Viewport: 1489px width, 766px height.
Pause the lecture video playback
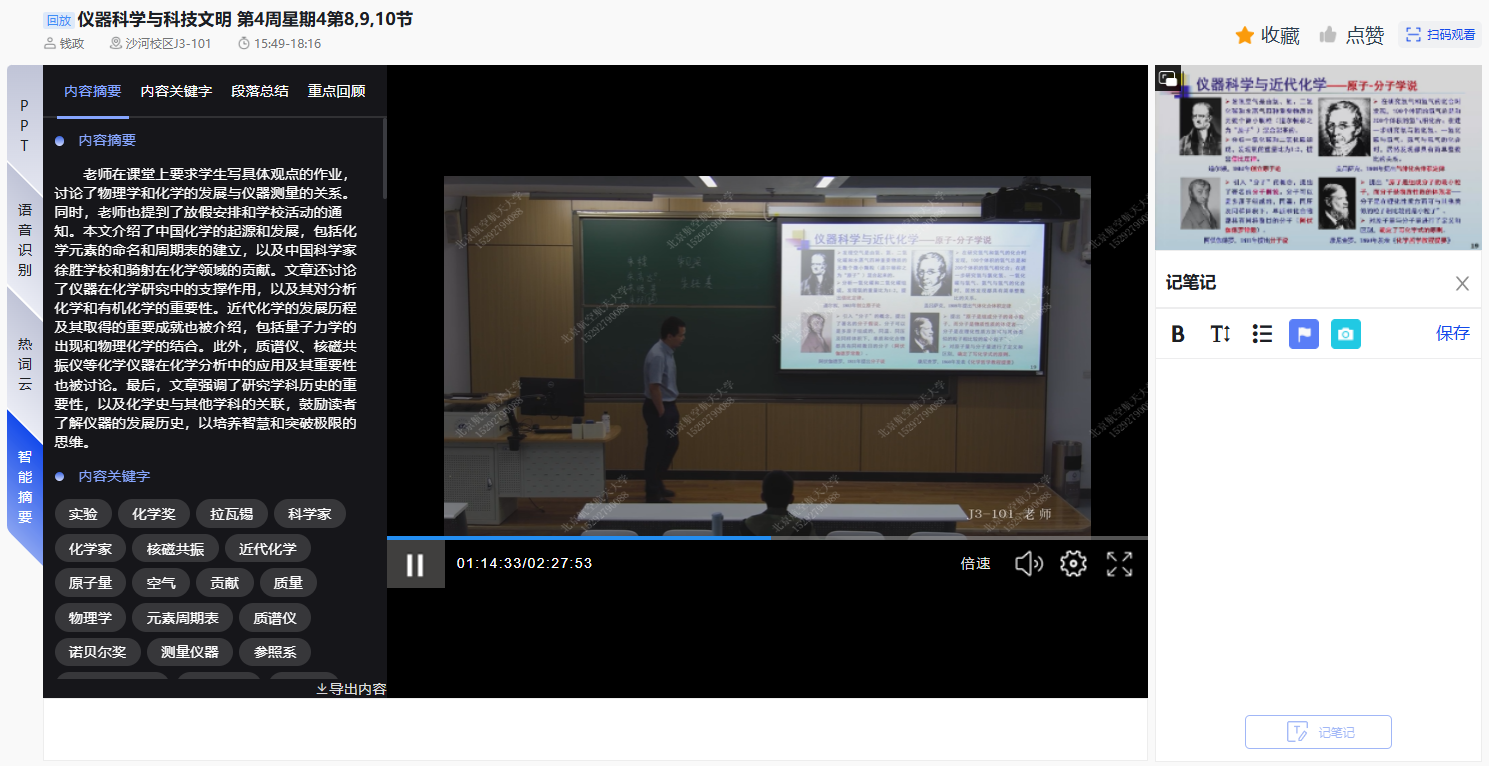point(415,565)
